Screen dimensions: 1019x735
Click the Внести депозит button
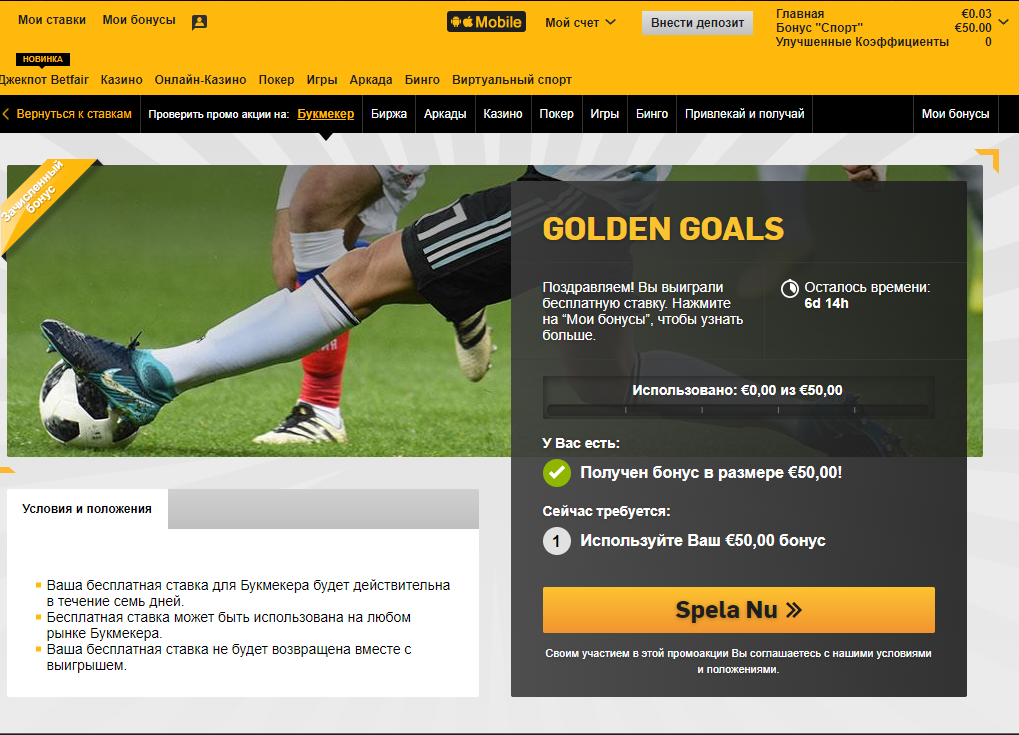(x=697, y=23)
